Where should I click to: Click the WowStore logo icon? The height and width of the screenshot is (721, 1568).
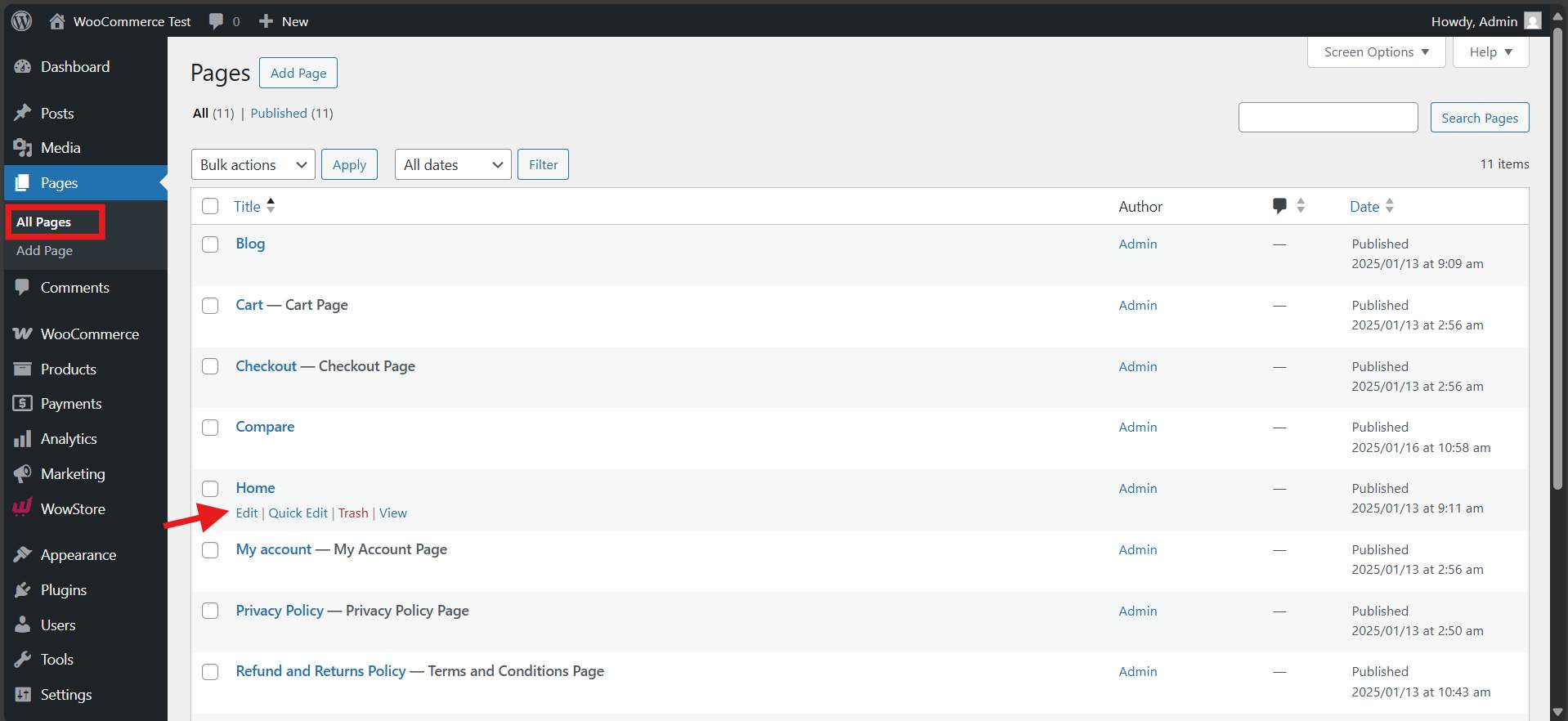pyautogui.click(x=23, y=508)
